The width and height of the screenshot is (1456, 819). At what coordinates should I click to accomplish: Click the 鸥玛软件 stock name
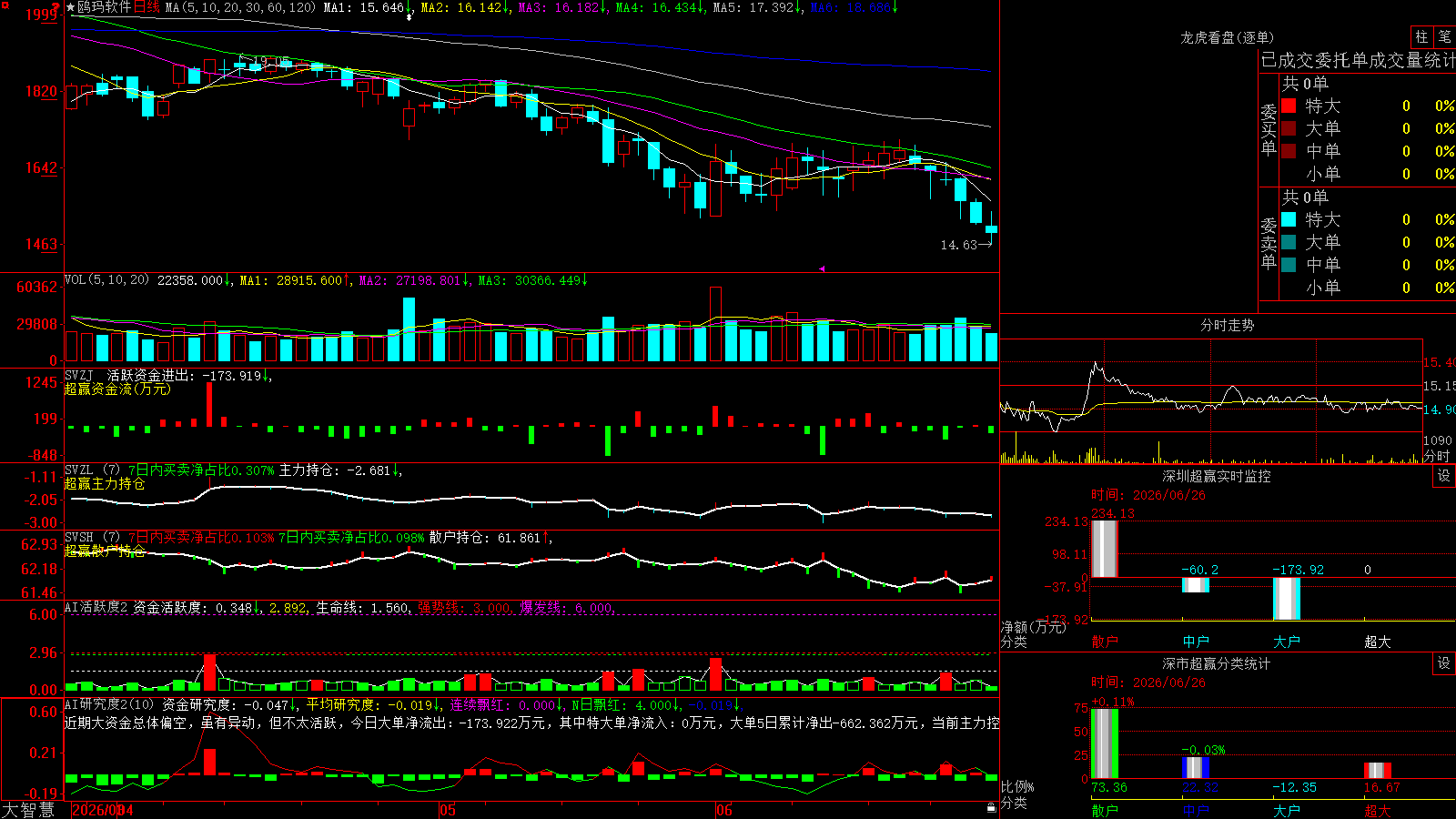point(105,7)
